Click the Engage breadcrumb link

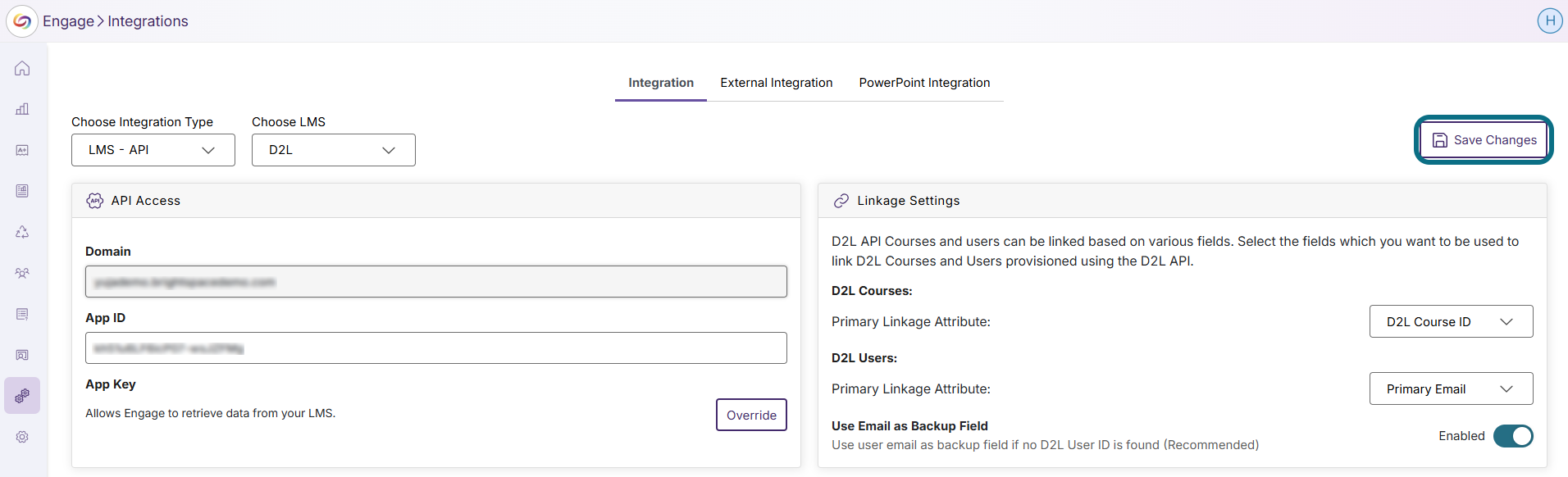click(x=68, y=21)
